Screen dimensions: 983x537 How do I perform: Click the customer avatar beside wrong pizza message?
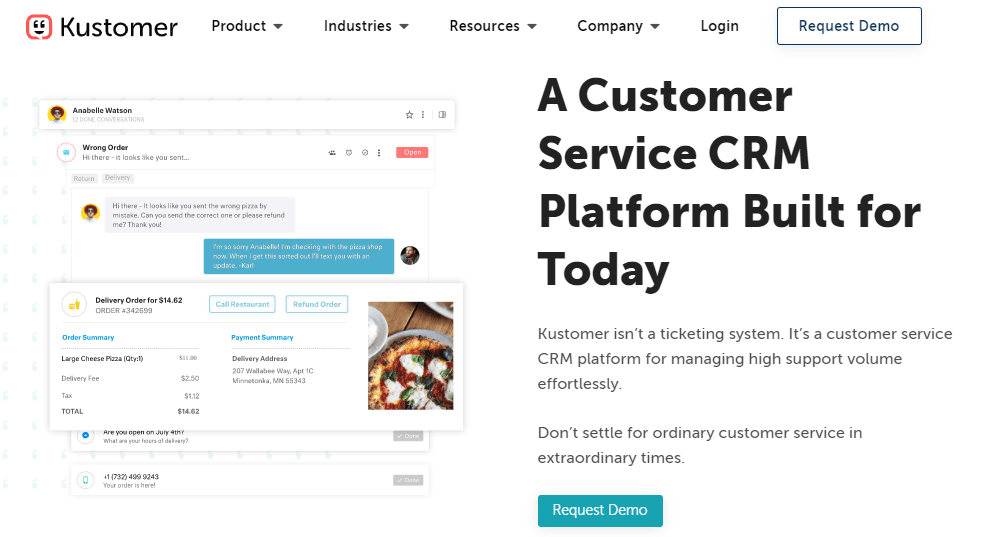[90, 212]
